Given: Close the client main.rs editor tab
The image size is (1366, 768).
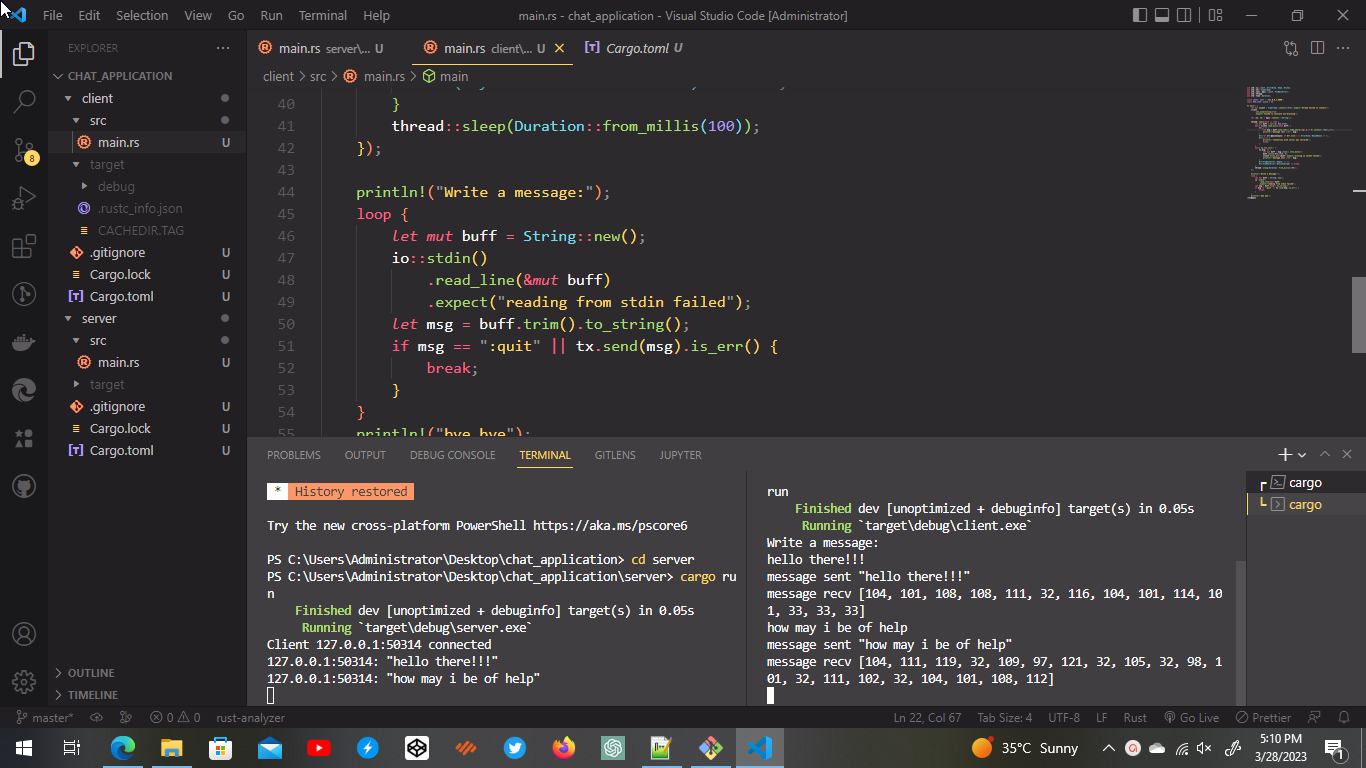Looking at the screenshot, I should click(560, 48).
